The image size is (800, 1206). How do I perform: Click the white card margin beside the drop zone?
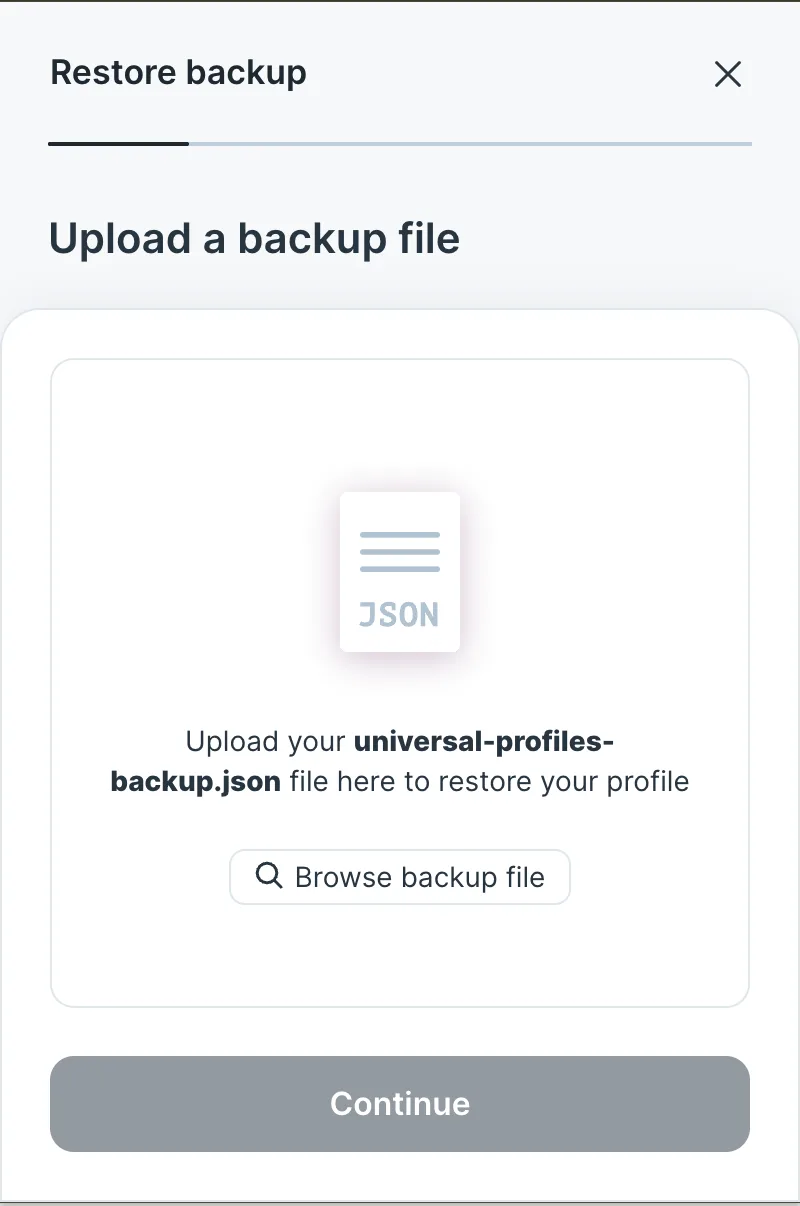point(26,680)
